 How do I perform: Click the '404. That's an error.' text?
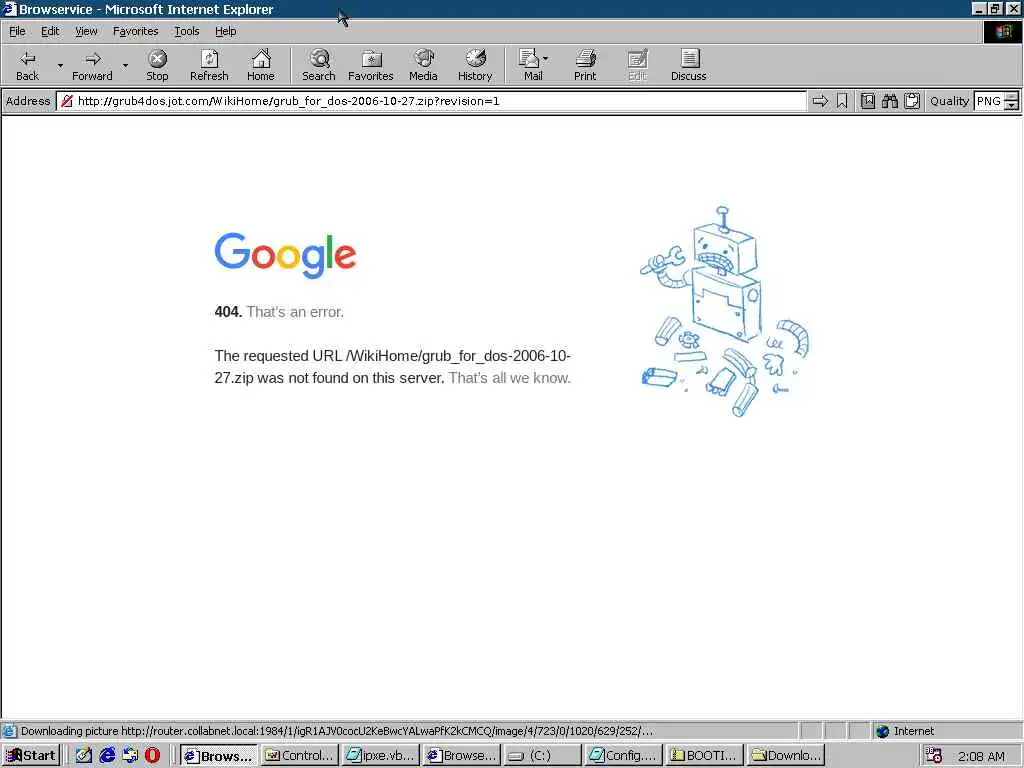(x=279, y=312)
